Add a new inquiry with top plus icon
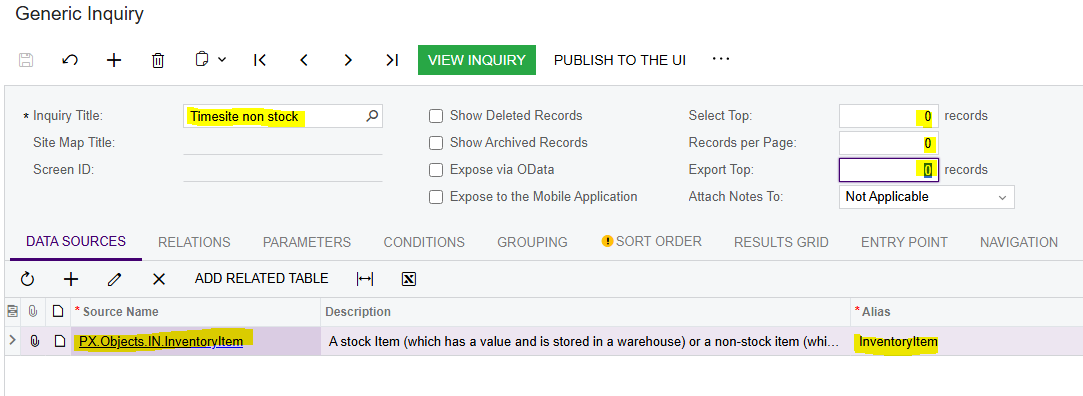The image size is (1083, 396). [x=114, y=60]
